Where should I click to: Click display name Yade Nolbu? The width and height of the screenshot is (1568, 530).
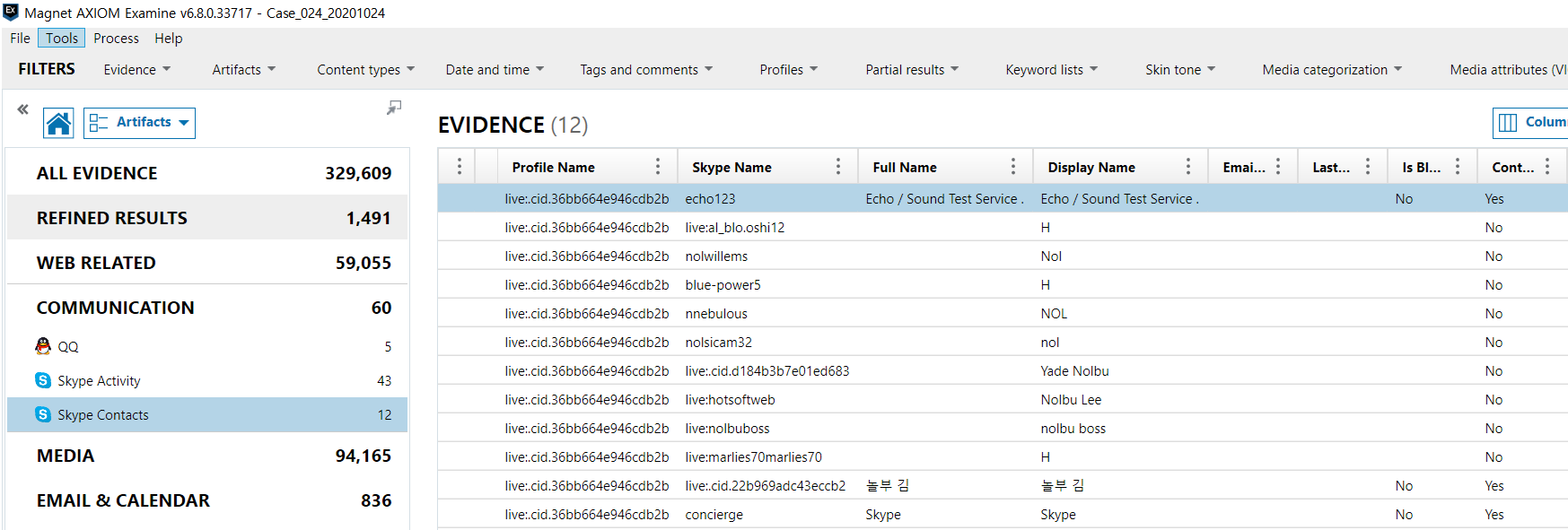(1074, 371)
